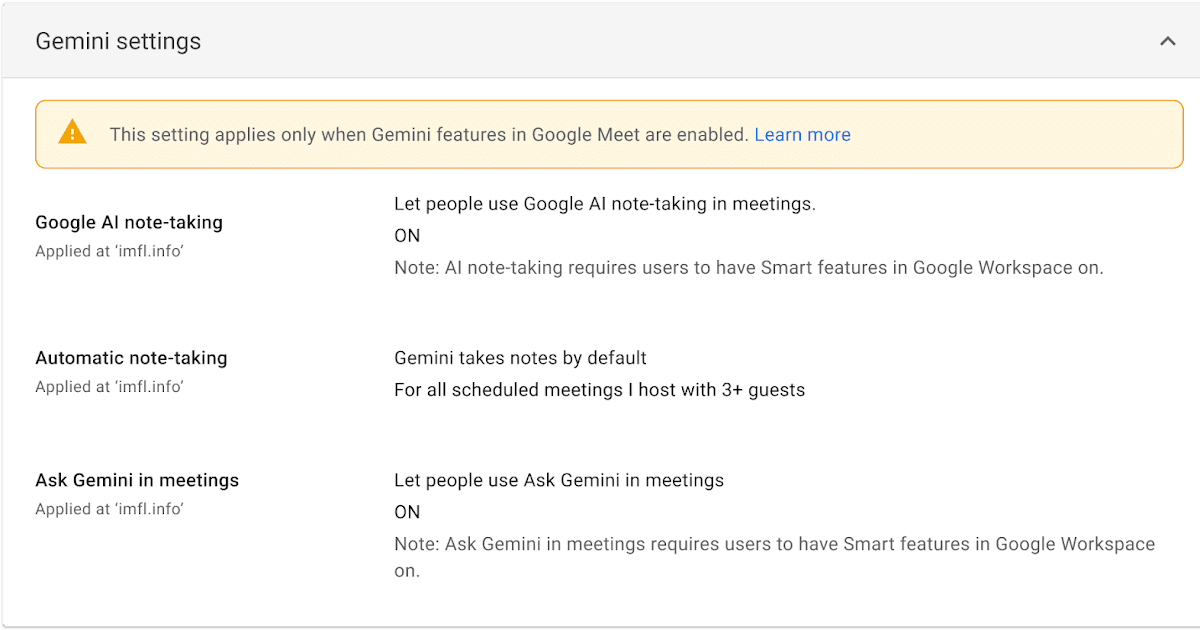Click 'Let people use Google AI note-taking' description
This screenshot has height=630, width=1200.
coord(604,204)
